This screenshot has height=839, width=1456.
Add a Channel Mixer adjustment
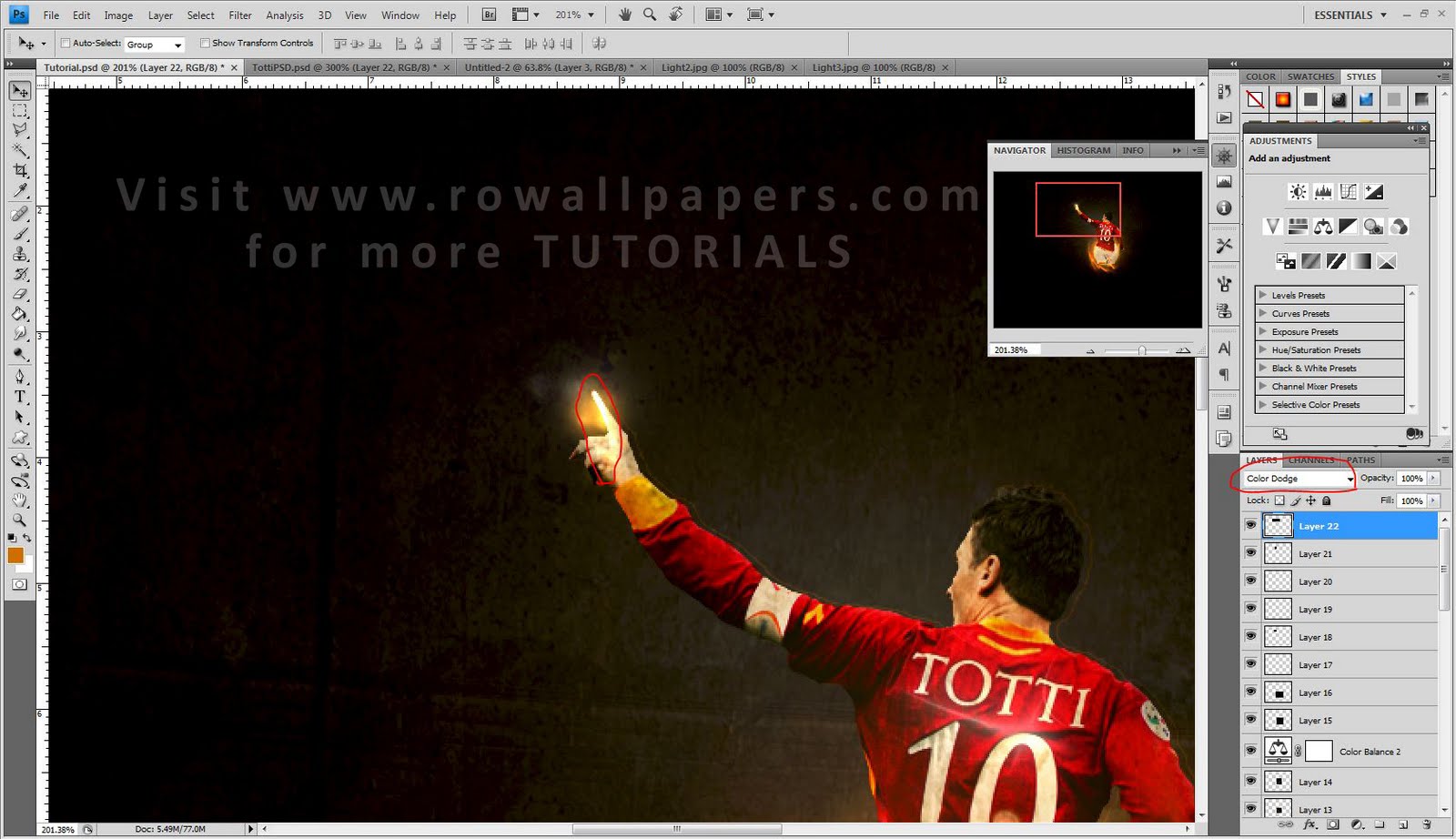pyautogui.click(x=1400, y=227)
